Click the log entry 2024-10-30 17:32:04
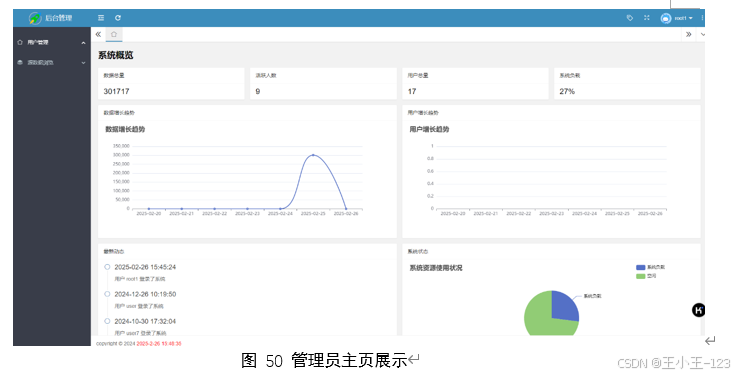Image resolution: width=742 pixels, height=376 pixels. coord(145,321)
